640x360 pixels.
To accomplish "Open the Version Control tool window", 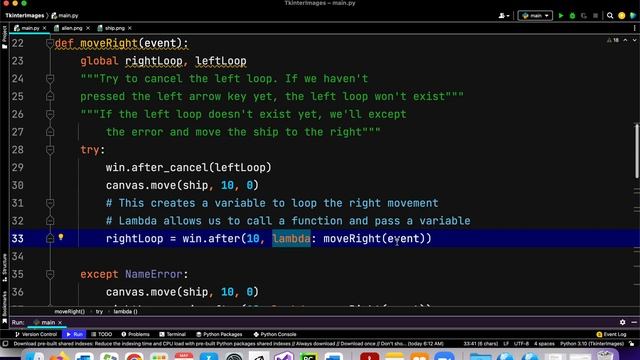I will [36, 334].
